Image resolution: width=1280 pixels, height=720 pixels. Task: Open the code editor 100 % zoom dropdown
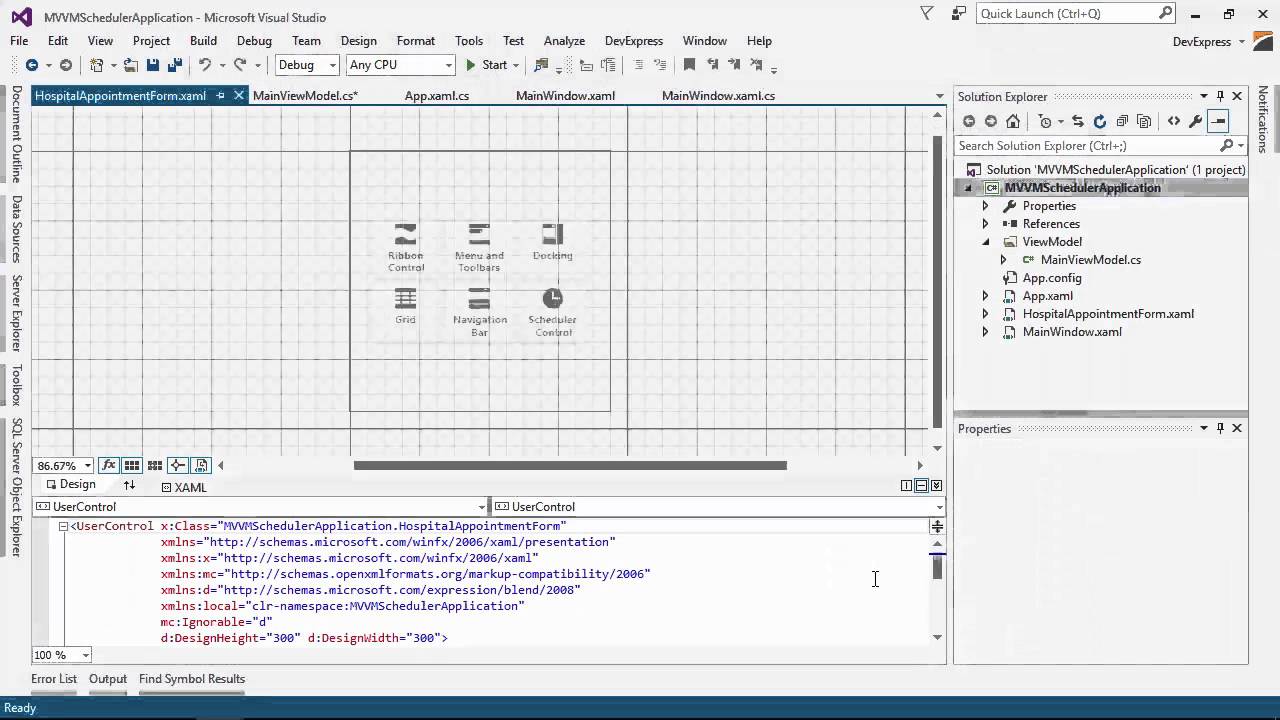(86, 655)
